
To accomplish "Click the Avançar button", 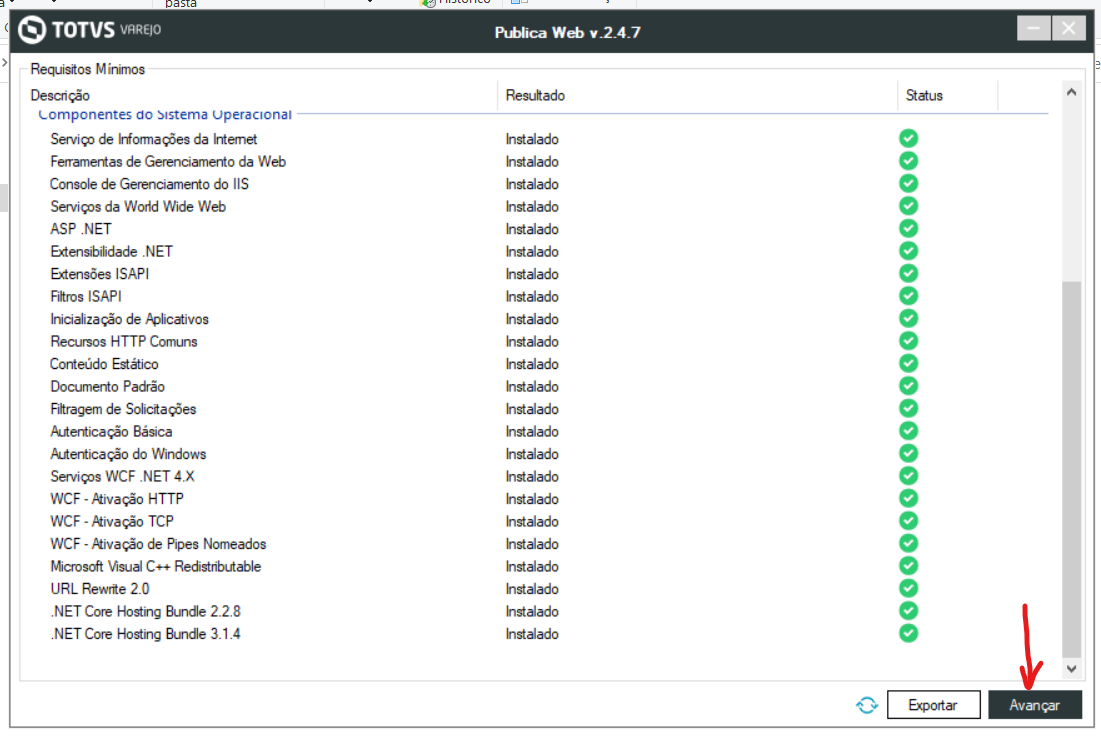I will (1034, 705).
